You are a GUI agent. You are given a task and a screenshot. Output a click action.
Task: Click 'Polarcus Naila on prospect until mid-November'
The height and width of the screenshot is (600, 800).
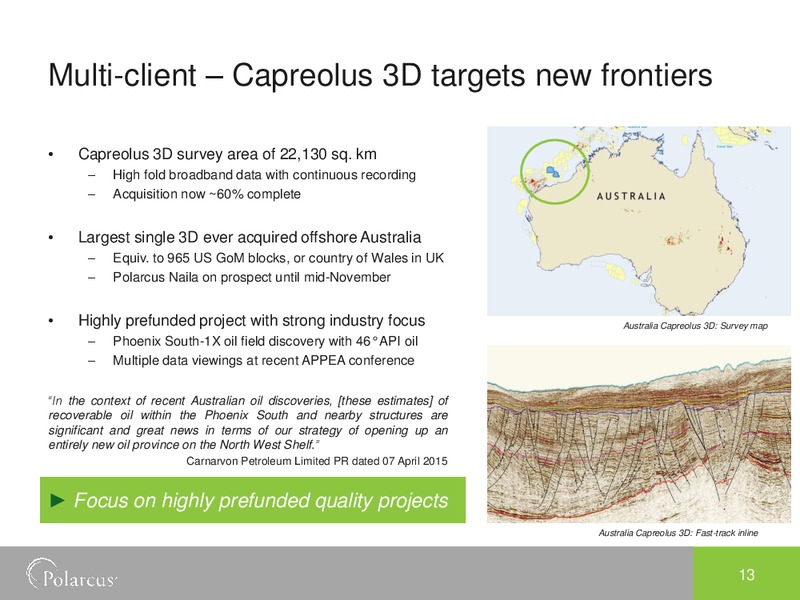click(x=252, y=278)
